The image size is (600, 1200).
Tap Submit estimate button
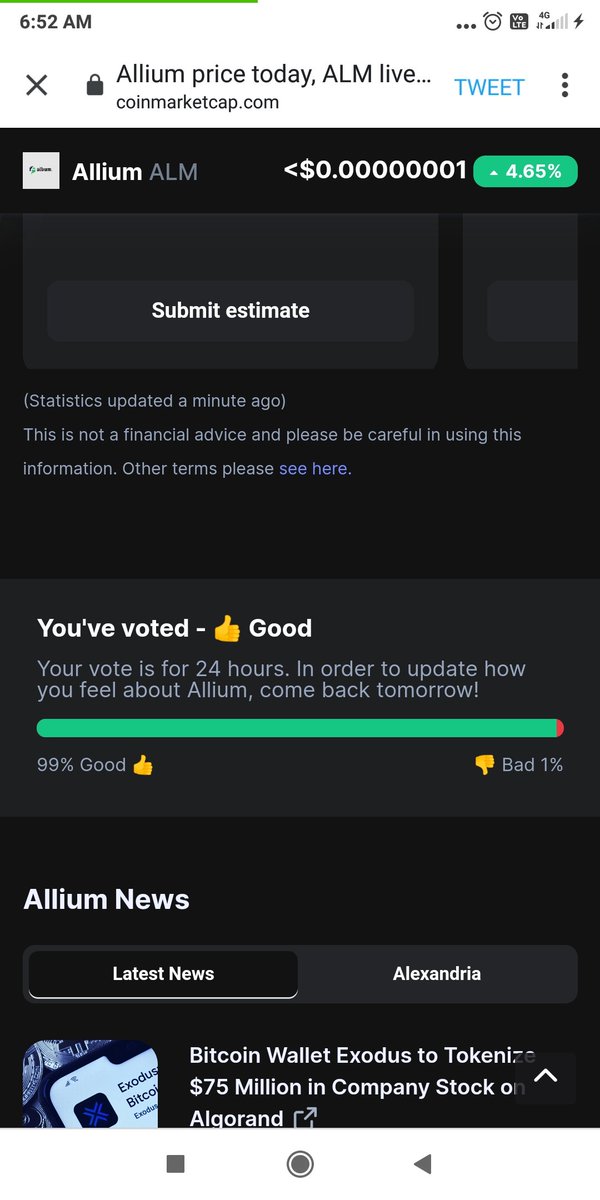click(230, 310)
